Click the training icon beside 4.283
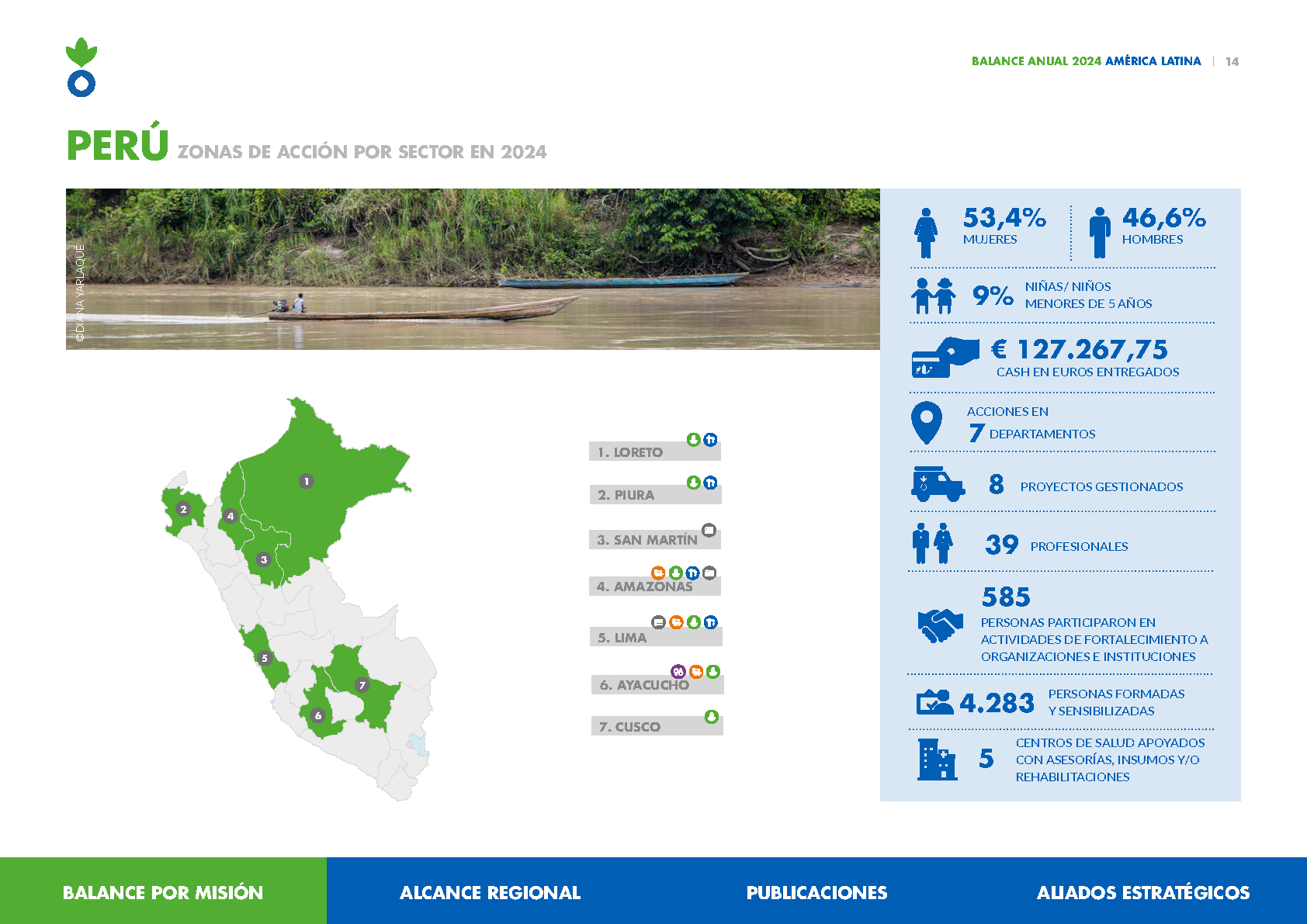This screenshot has width=1307, height=924. click(934, 702)
